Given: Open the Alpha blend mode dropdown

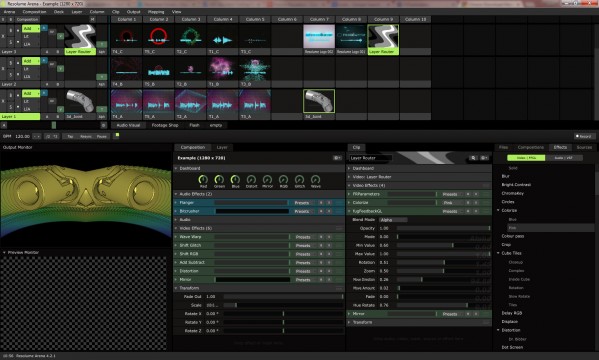Looking at the screenshot, I should (x=393, y=220).
